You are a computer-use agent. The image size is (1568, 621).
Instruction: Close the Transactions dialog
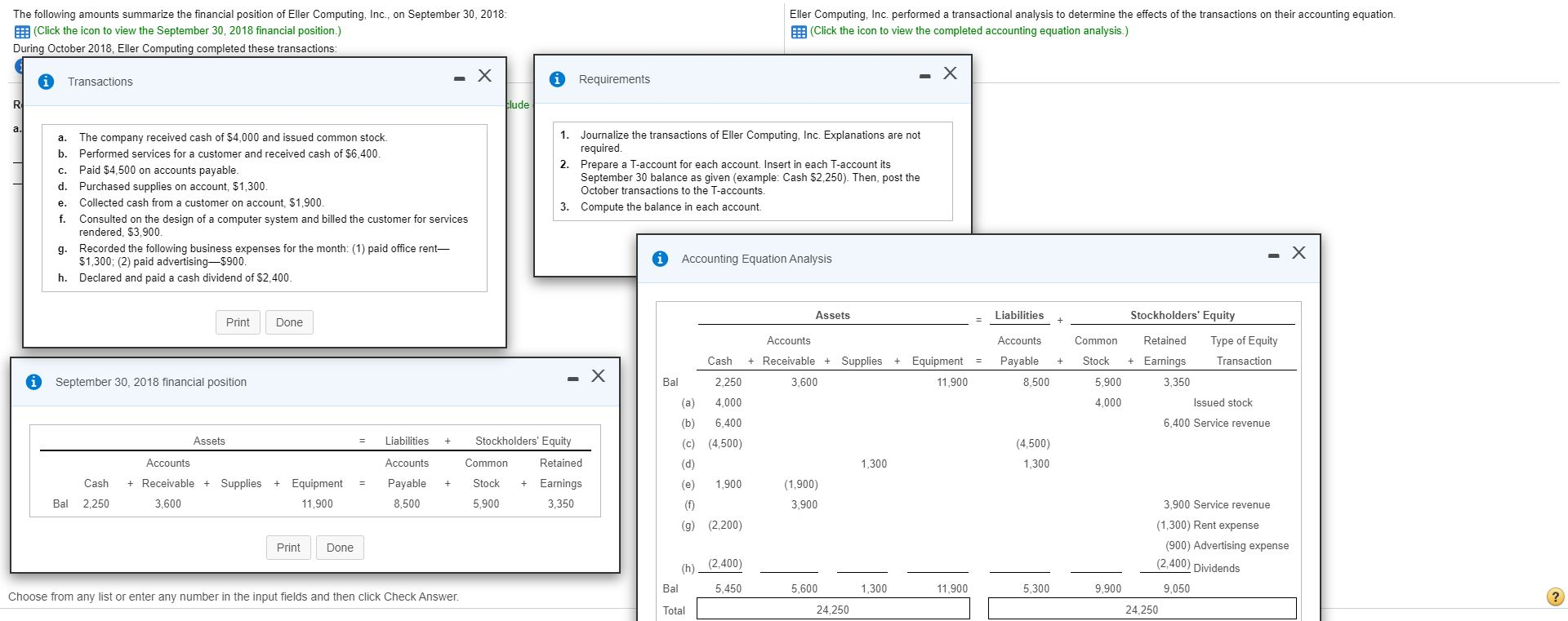[484, 75]
